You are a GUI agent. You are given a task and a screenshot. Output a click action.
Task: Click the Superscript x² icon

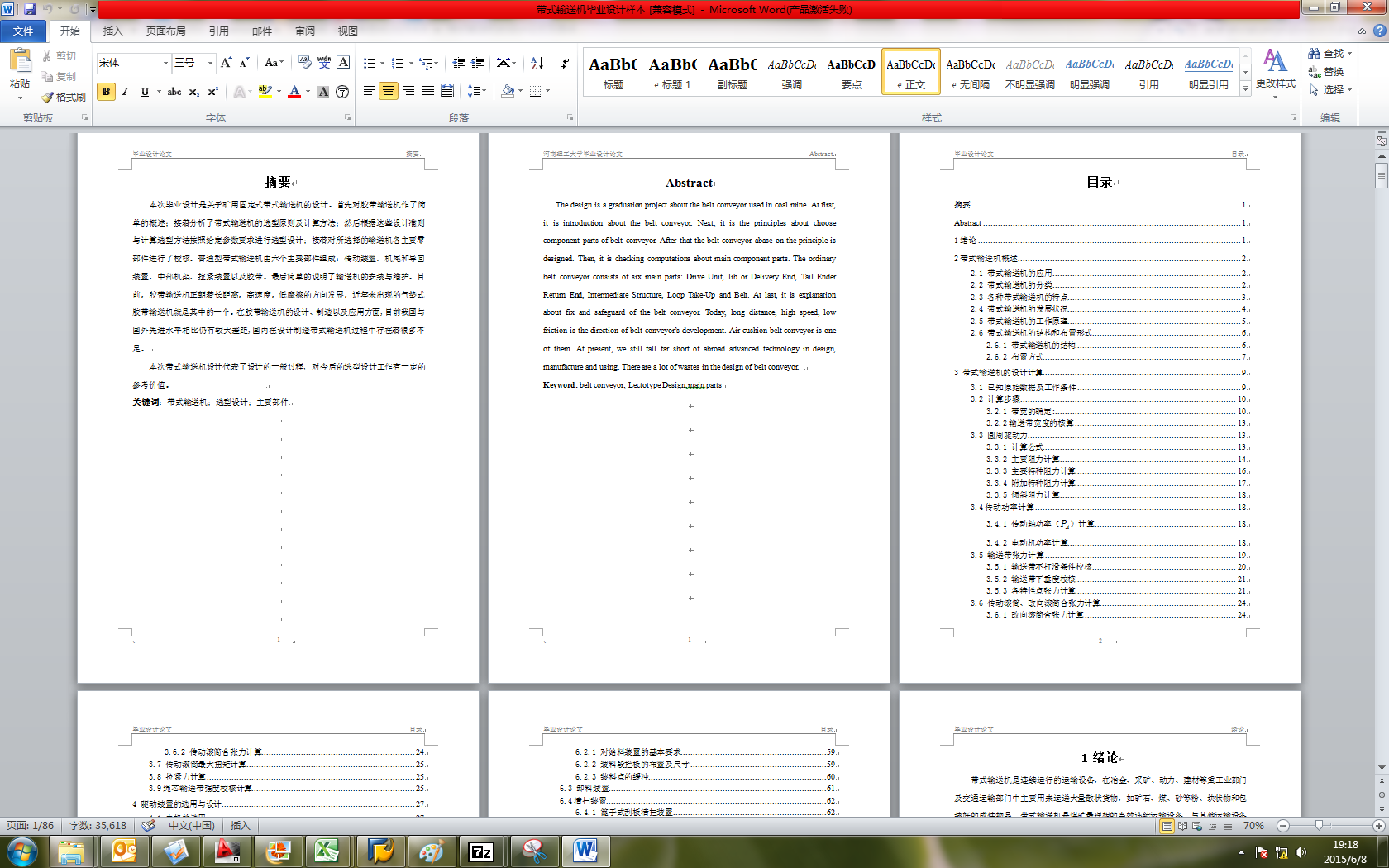pyautogui.click(x=212, y=92)
